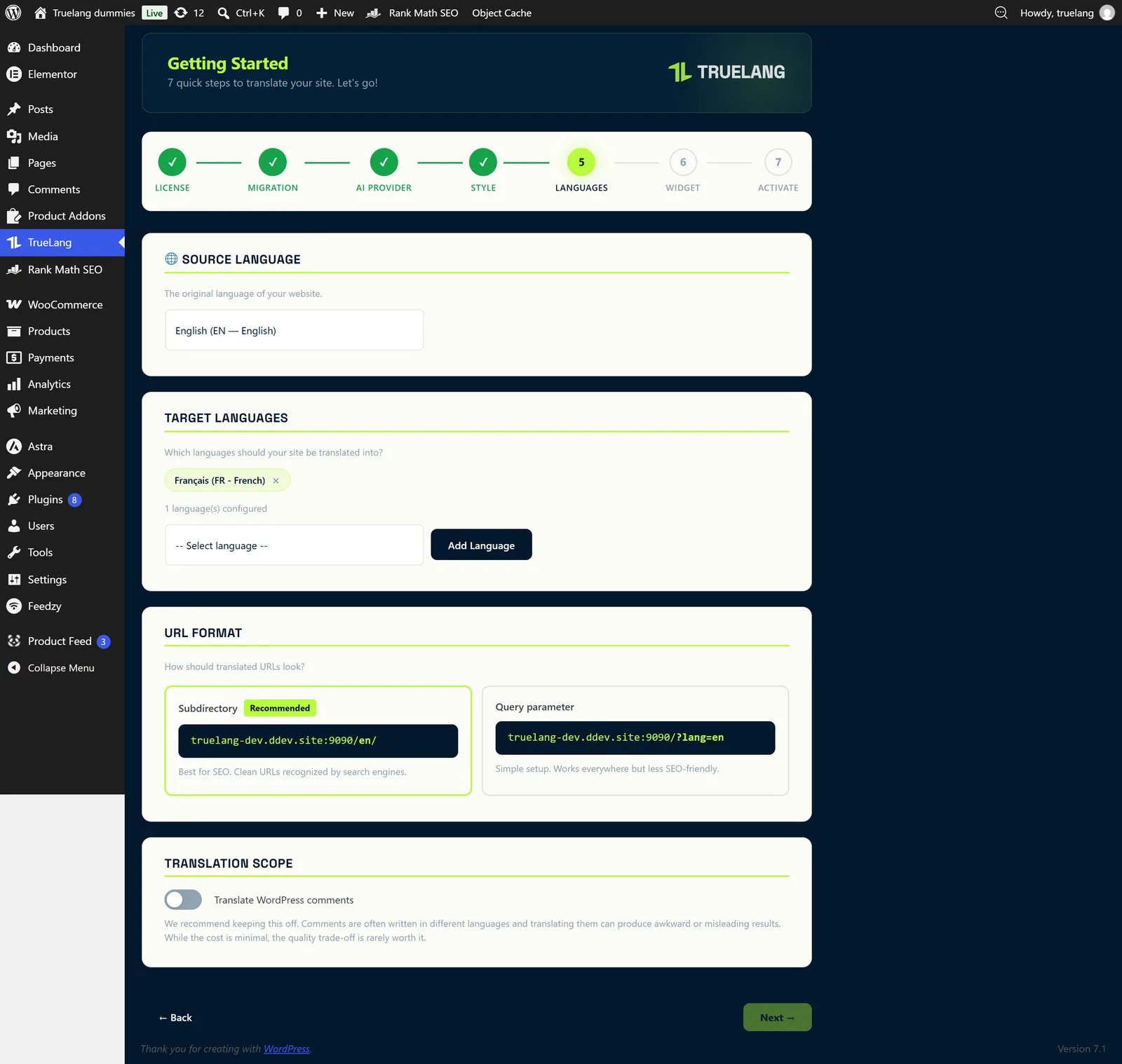
Task: Click the TrueLang logo icon in sidebar
Action: pos(14,243)
